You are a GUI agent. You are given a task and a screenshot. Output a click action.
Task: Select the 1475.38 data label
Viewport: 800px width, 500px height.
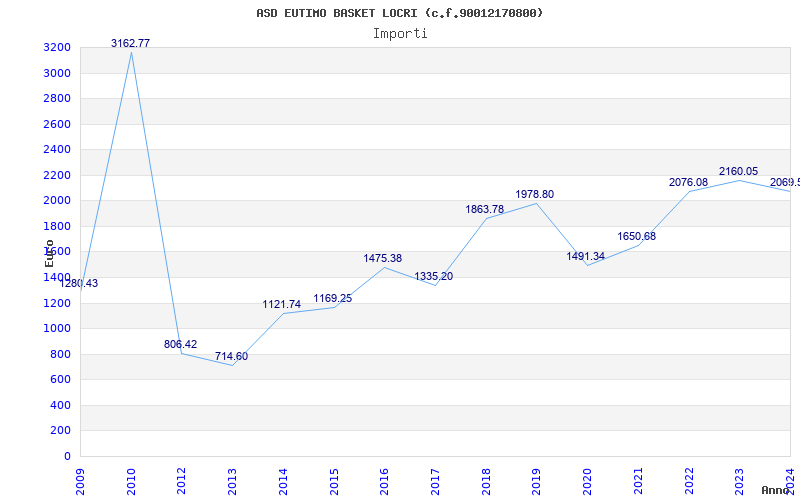coord(383,259)
